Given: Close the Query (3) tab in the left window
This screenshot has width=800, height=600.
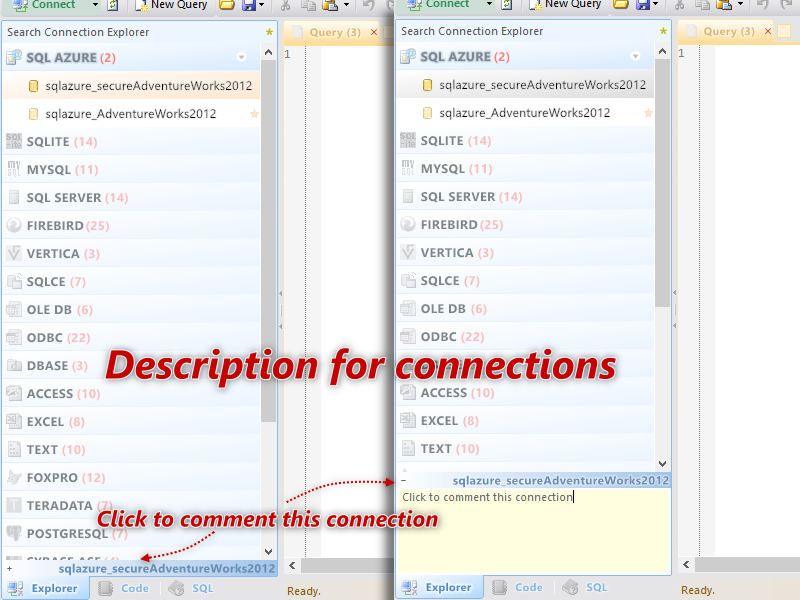Looking at the screenshot, I should point(374,33).
